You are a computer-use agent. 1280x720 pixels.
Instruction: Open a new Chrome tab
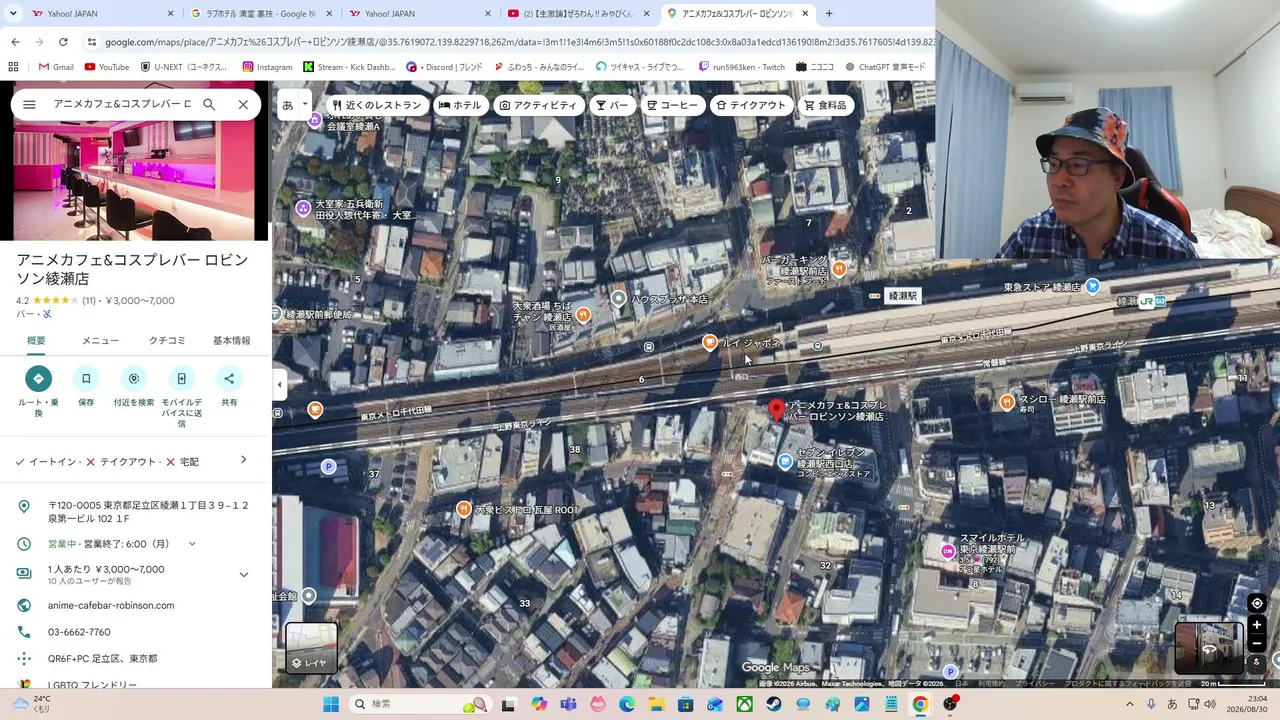pos(829,13)
